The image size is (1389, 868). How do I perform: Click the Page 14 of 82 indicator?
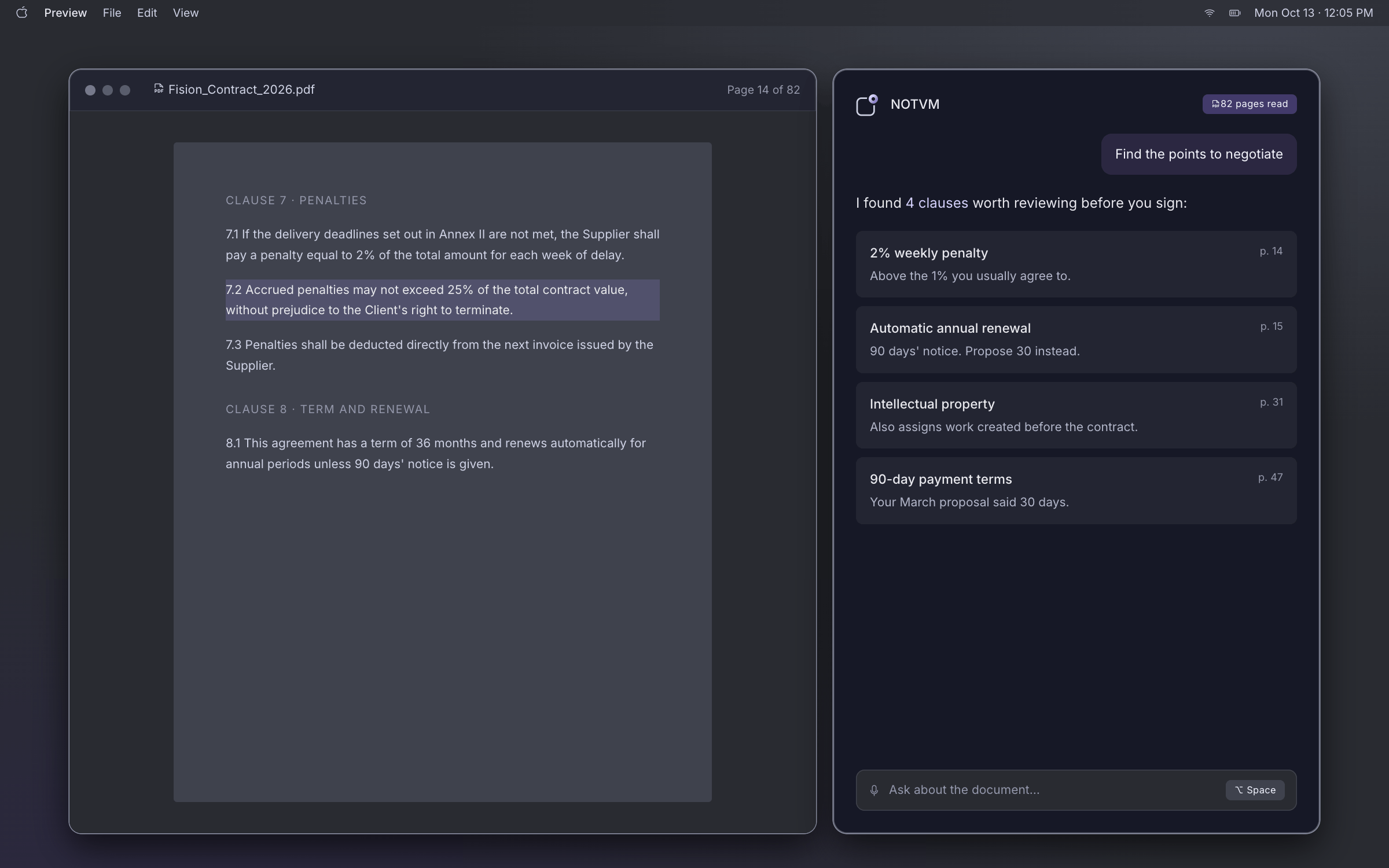[763, 90]
